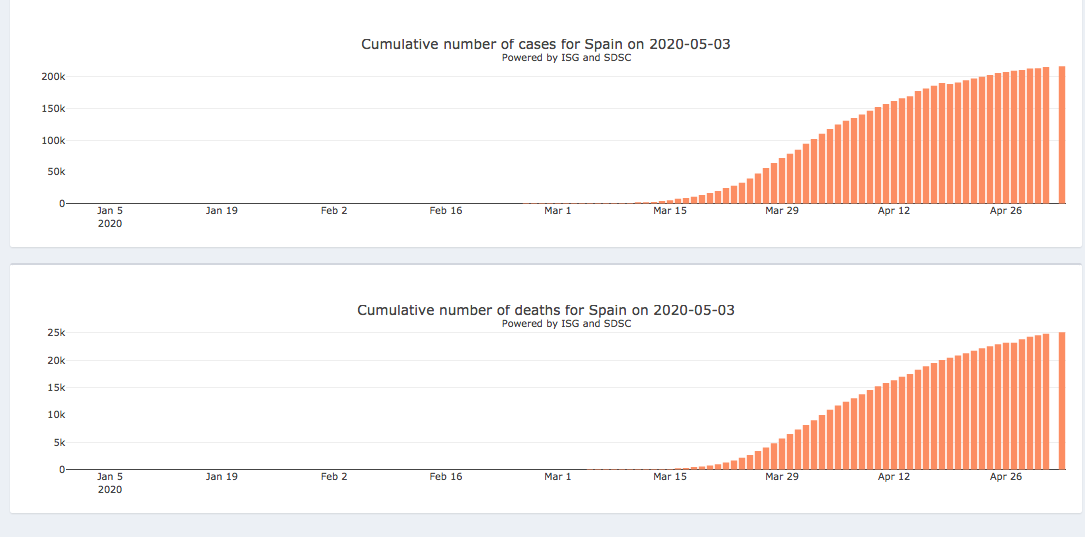This screenshot has height=537, width=1085.
Task: Click the 200k y-axis label in cases chart
Action: pyautogui.click(x=53, y=77)
